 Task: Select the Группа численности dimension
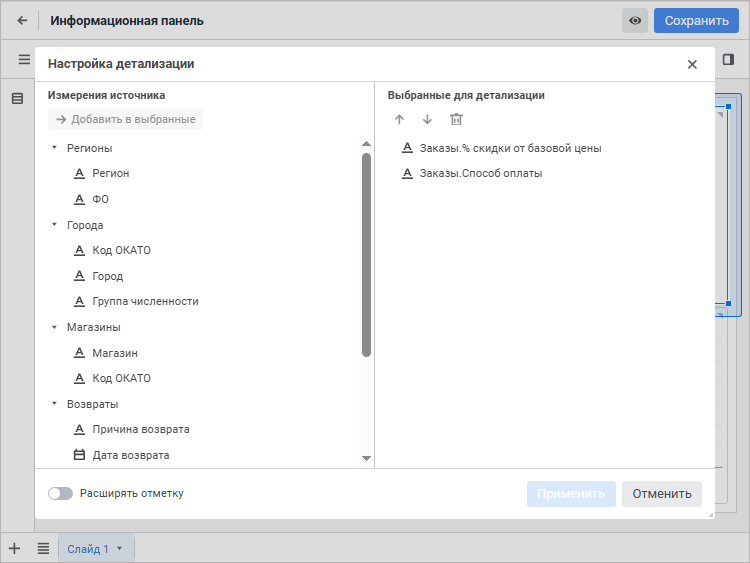point(145,301)
